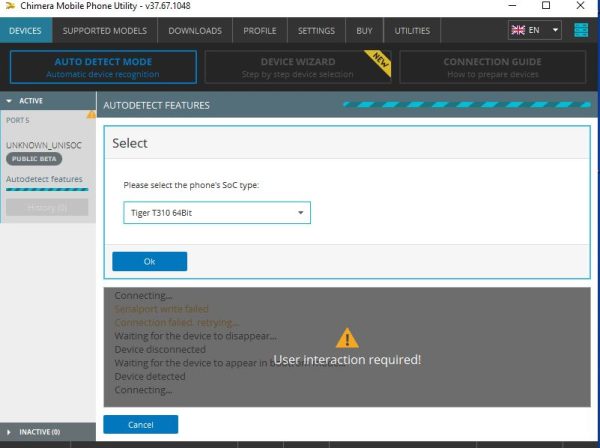Click the disabled History button in sidebar
The width and height of the screenshot is (600, 448).
coord(47,207)
